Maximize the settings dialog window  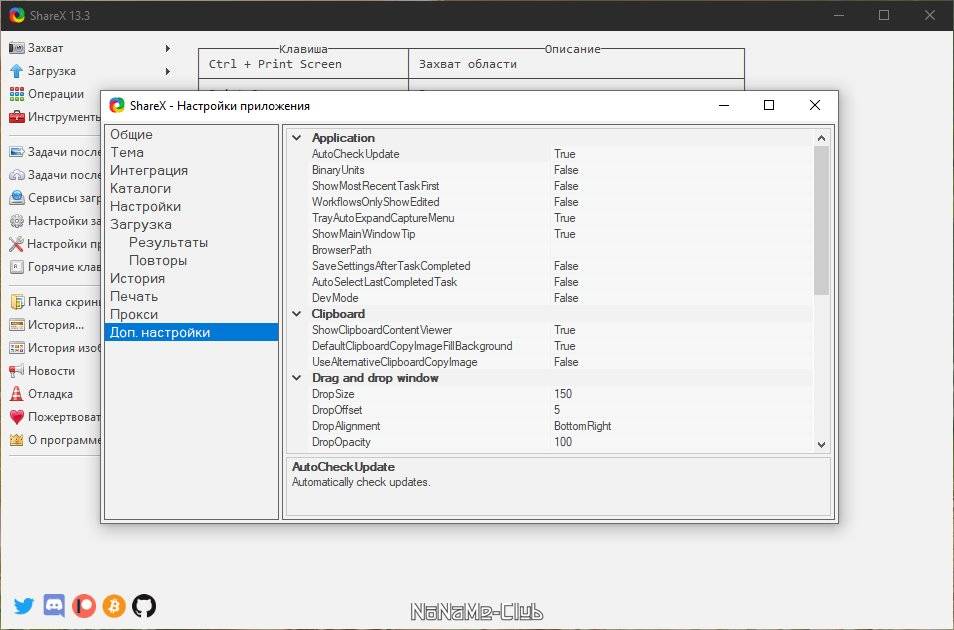coord(769,105)
